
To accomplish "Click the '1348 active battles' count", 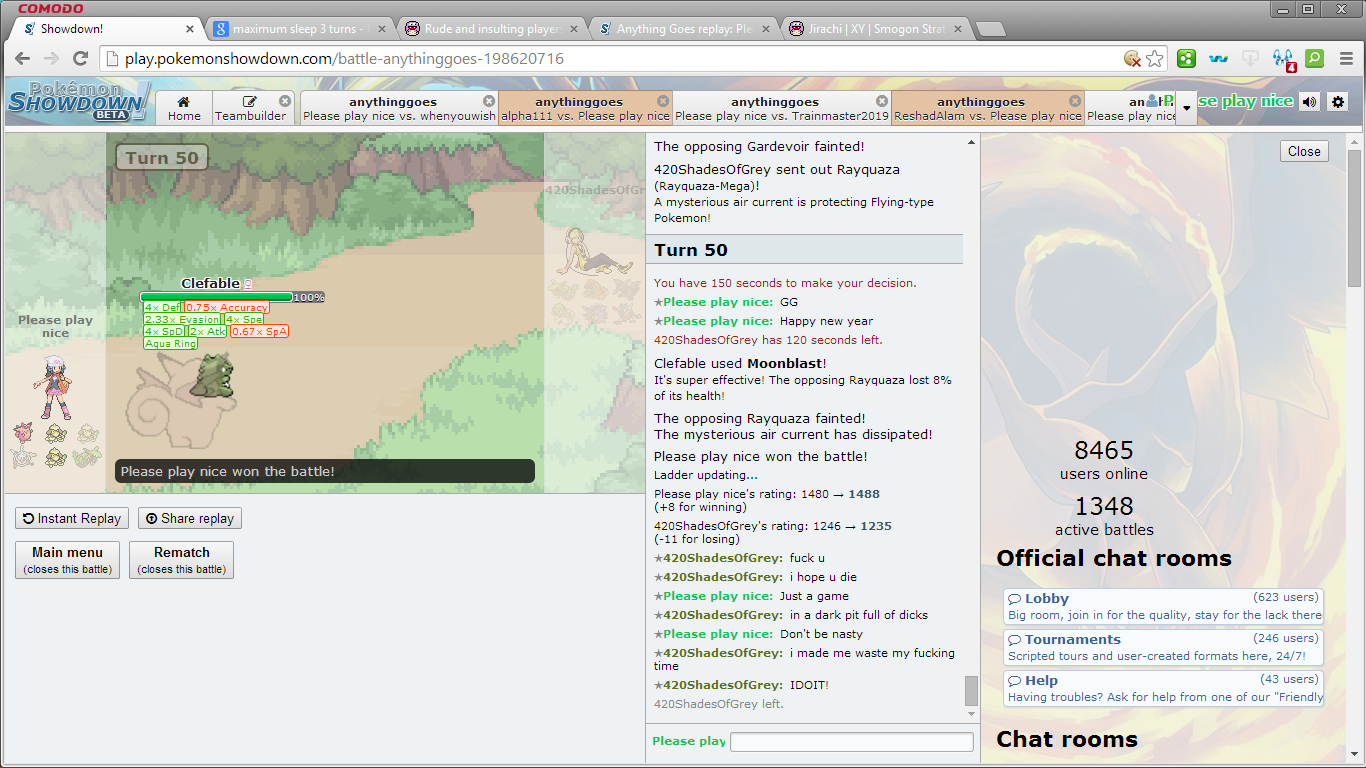I will [1104, 516].
